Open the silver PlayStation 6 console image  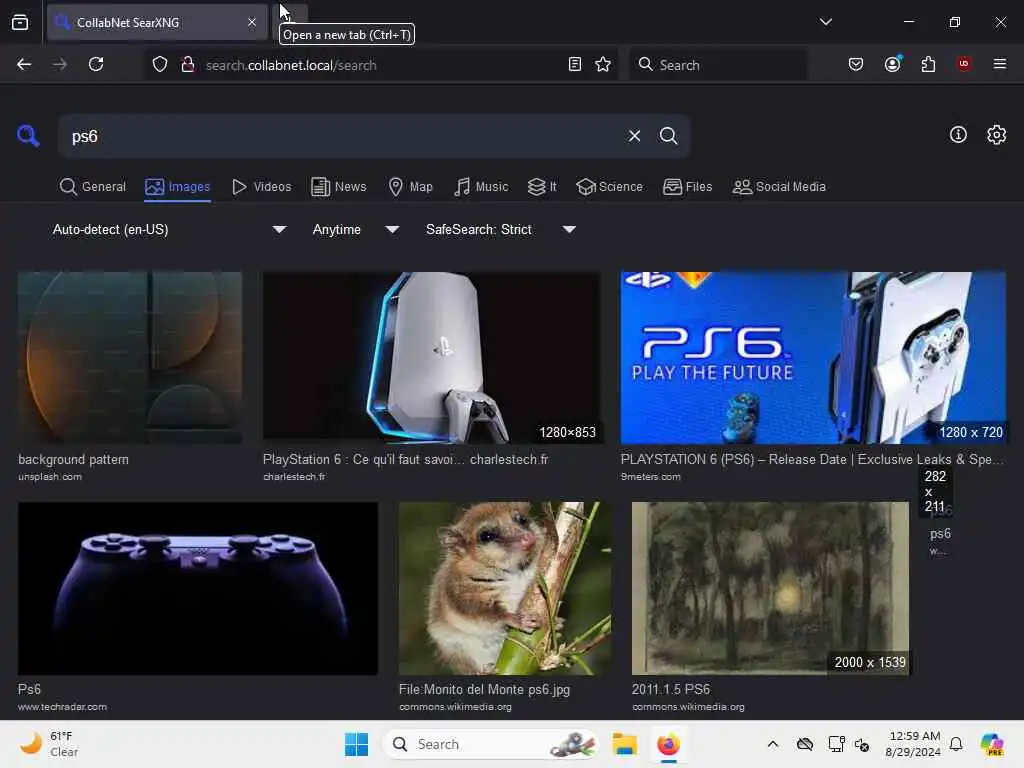(431, 358)
